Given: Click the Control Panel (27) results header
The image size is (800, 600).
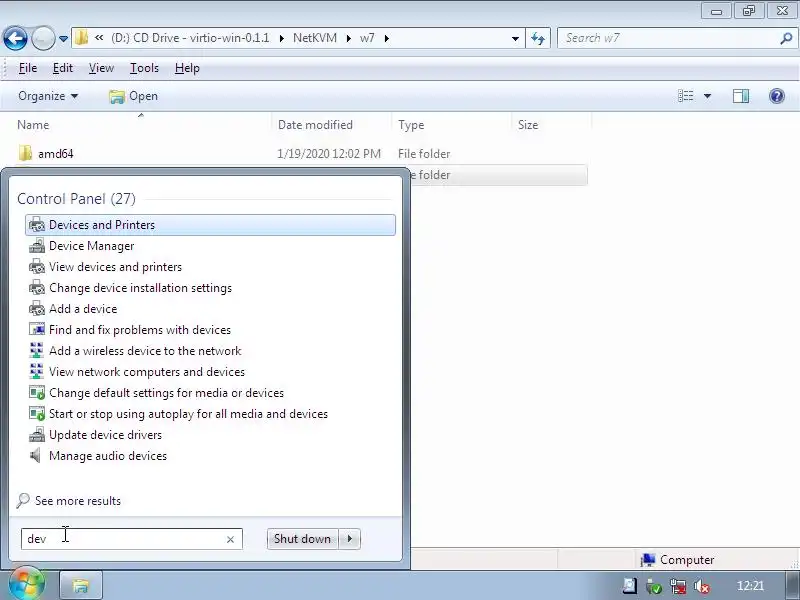Looking at the screenshot, I should [x=77, y=198].
